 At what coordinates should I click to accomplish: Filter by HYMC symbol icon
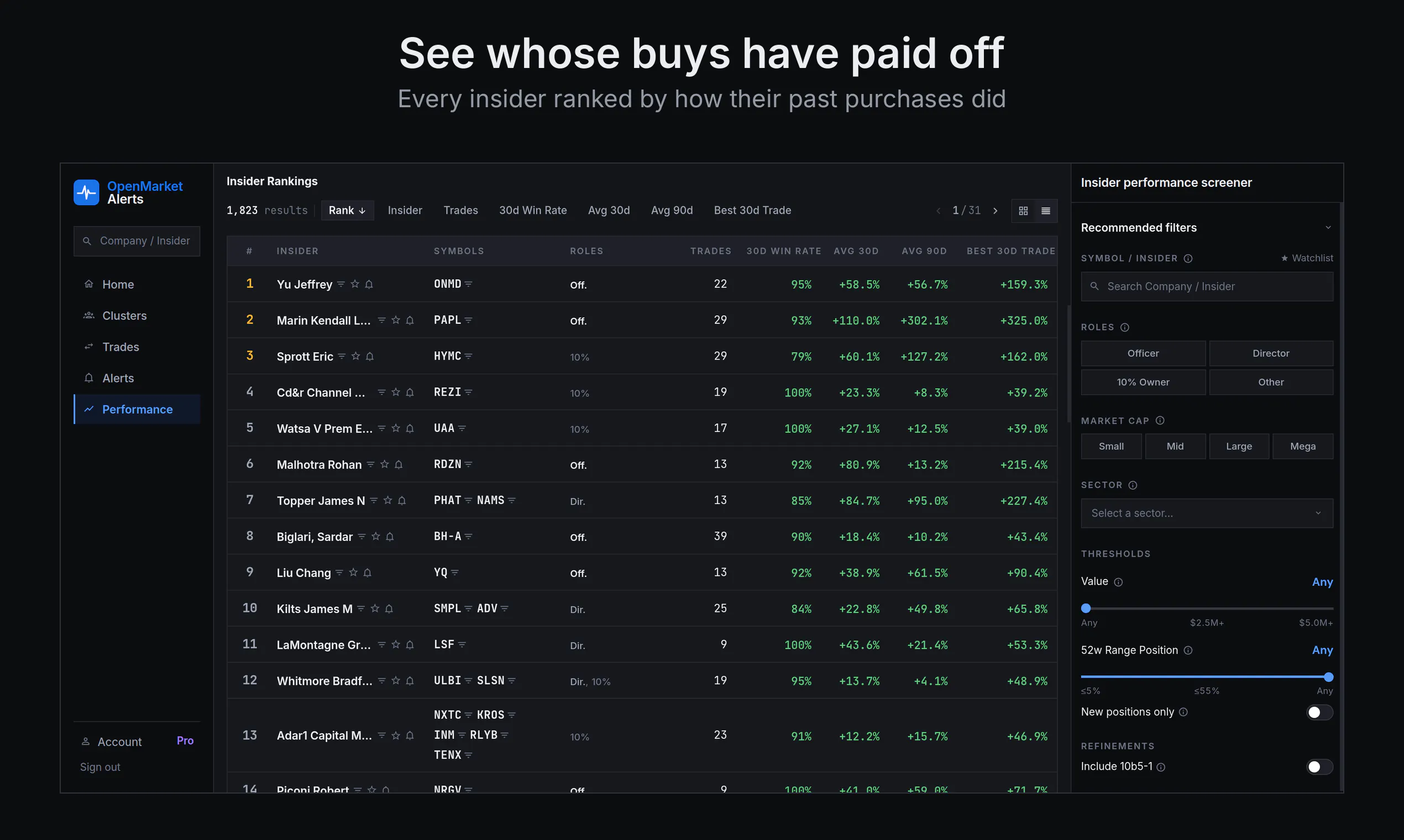click(468, 356)
